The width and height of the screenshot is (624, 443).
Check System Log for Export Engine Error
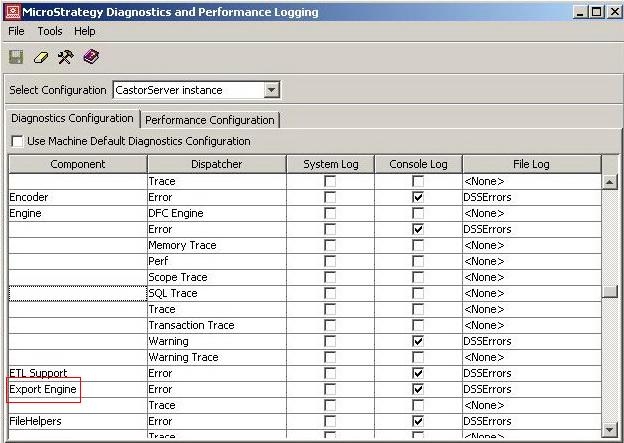(330, 390)
